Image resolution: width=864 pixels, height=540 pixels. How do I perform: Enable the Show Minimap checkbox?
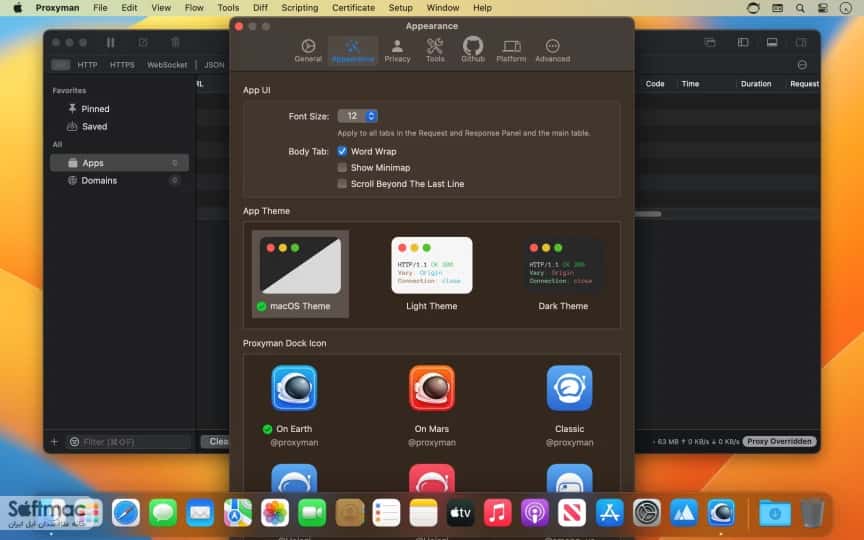342,168
